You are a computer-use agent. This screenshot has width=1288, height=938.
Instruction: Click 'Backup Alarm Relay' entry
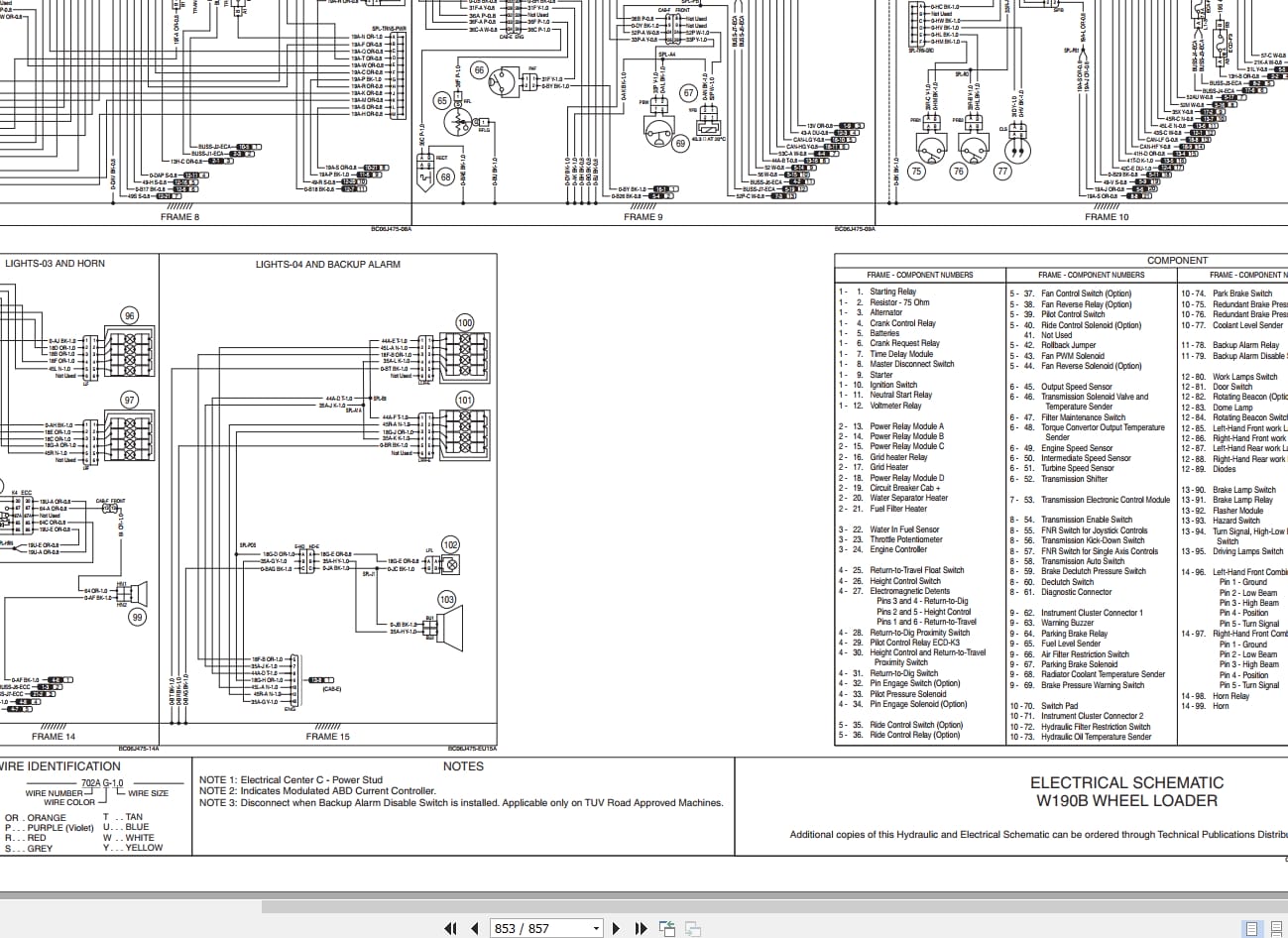[x=1246, y=345]
